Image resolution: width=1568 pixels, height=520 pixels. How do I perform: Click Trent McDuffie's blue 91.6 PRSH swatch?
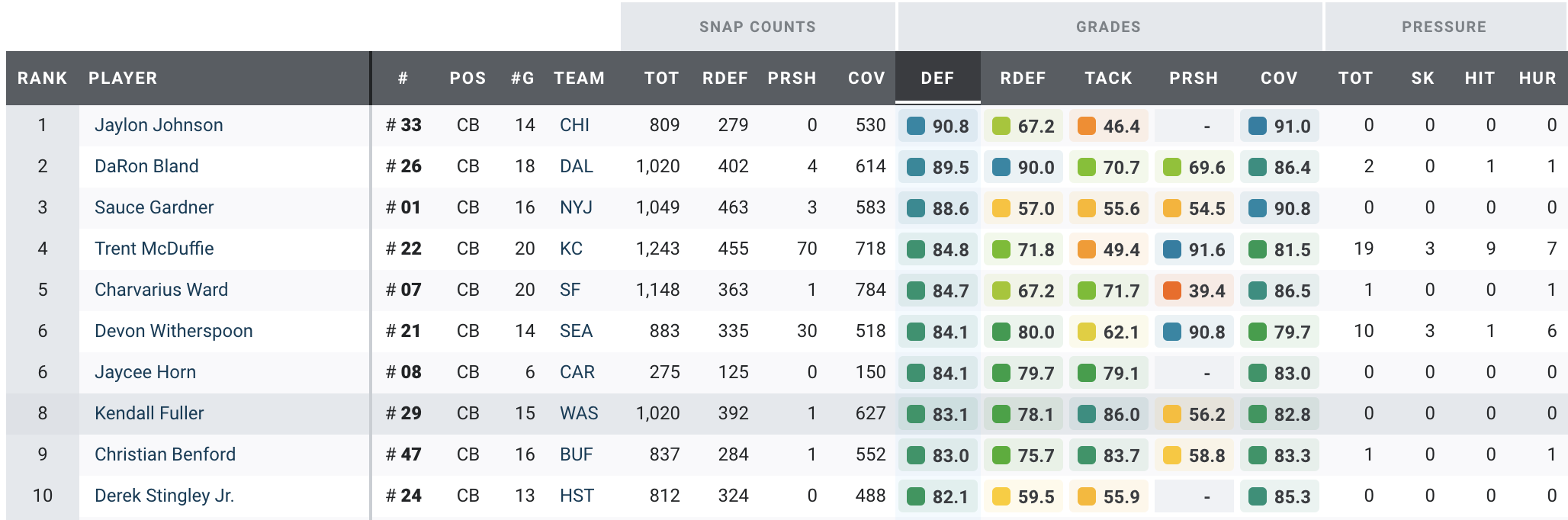pos(1172,249)
